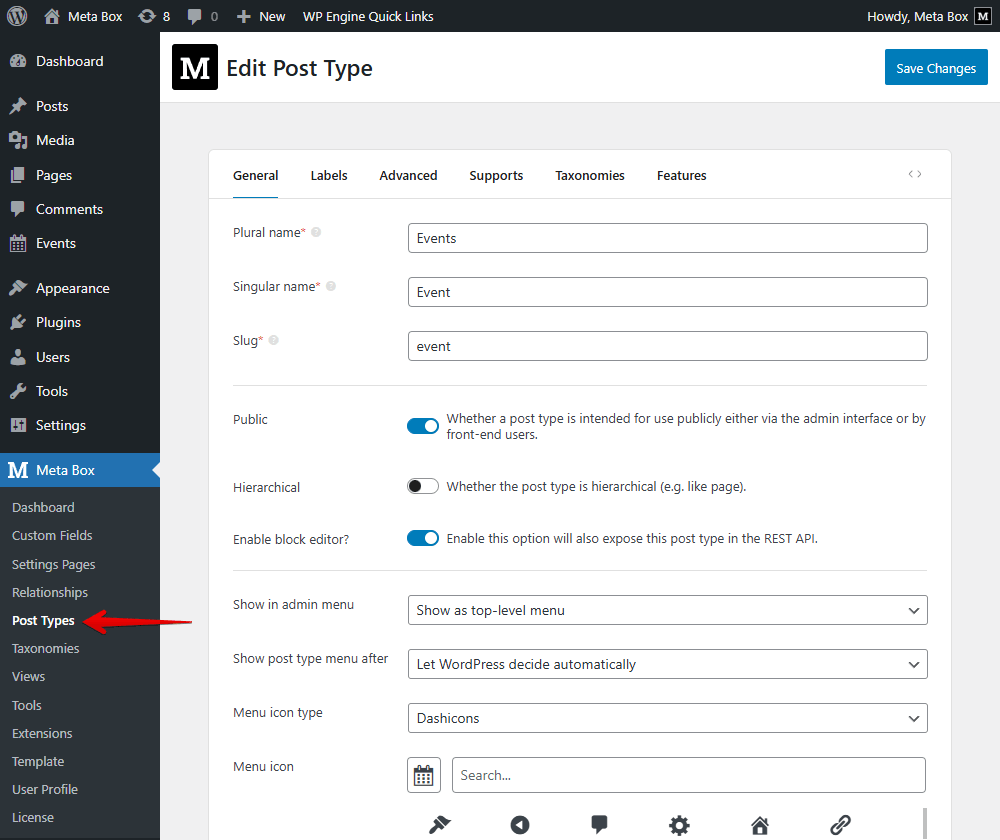Click the icon list scrollbar

pos(924,823)
